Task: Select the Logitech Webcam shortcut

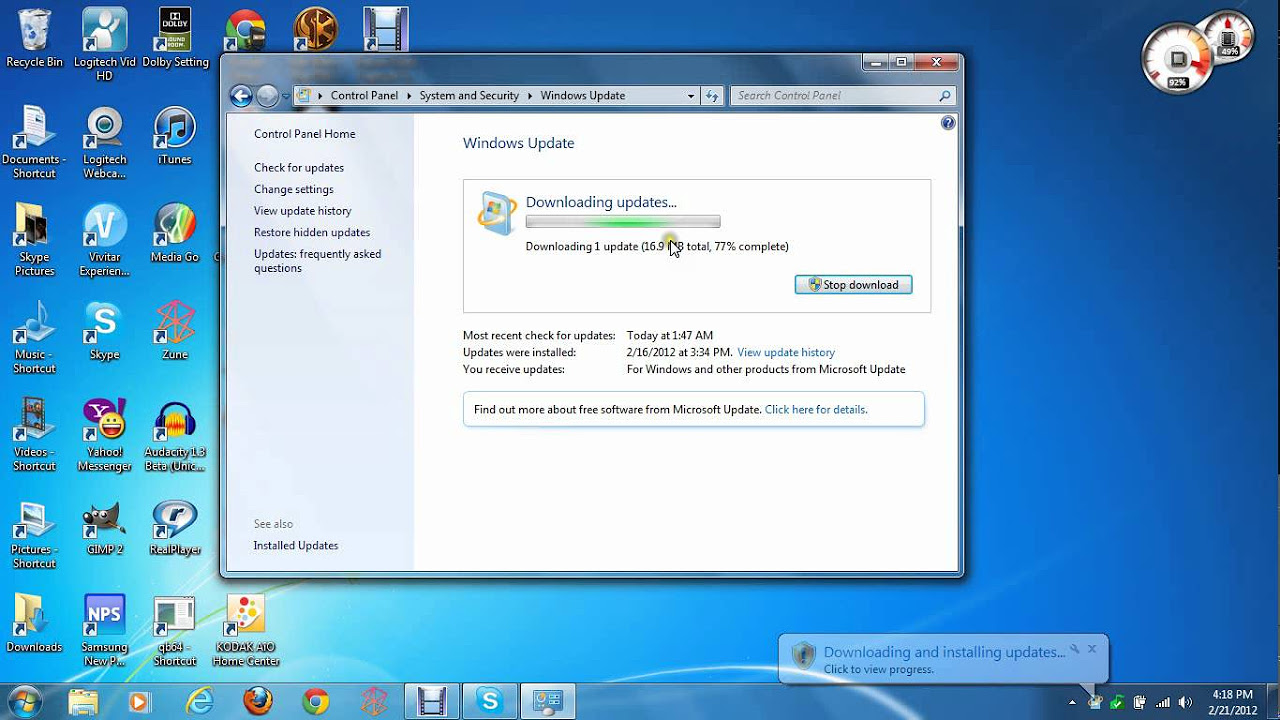Action: coord(104,143)
